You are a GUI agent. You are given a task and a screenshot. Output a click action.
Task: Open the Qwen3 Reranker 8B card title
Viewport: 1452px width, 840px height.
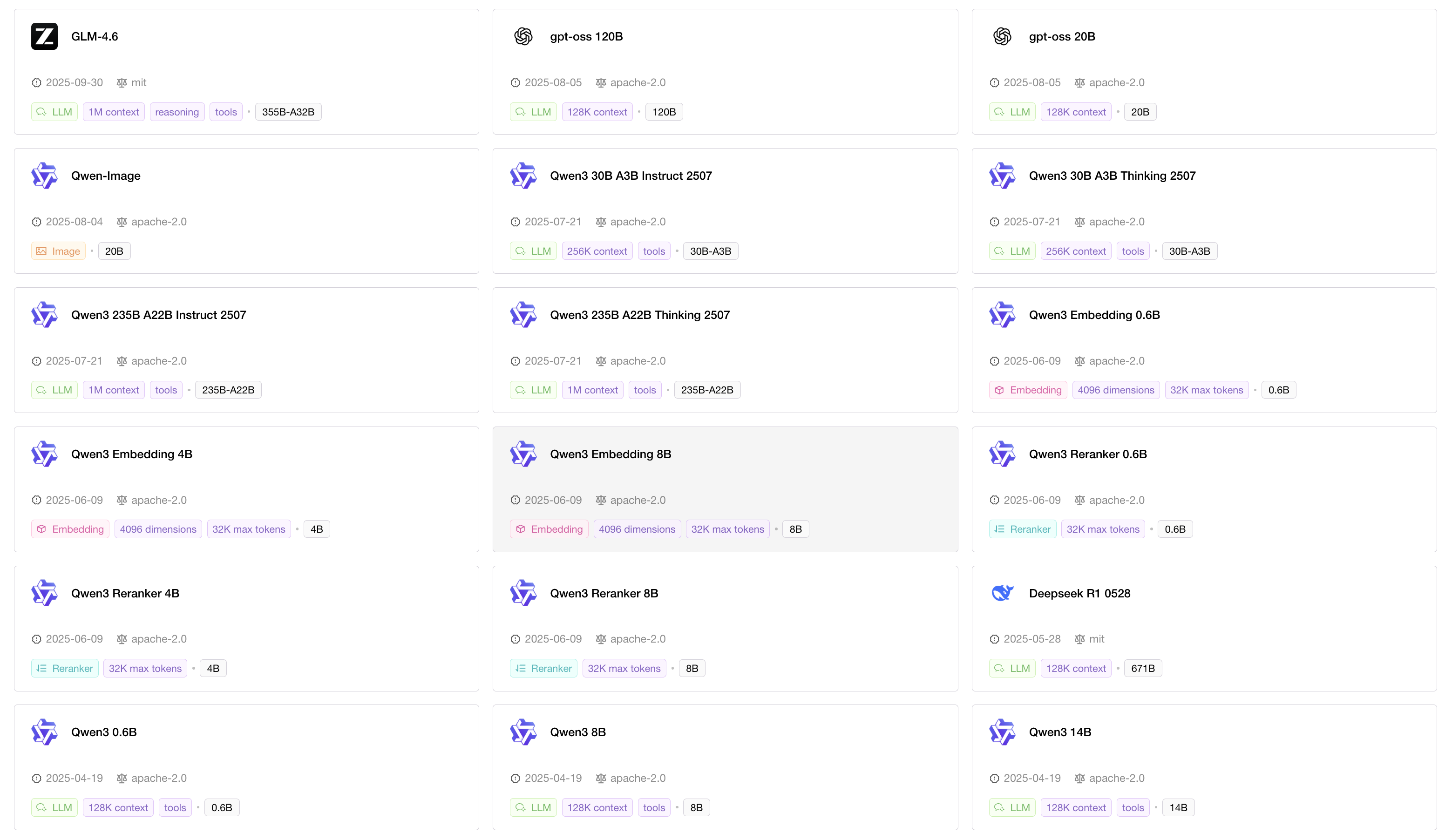tap(603, 593)
